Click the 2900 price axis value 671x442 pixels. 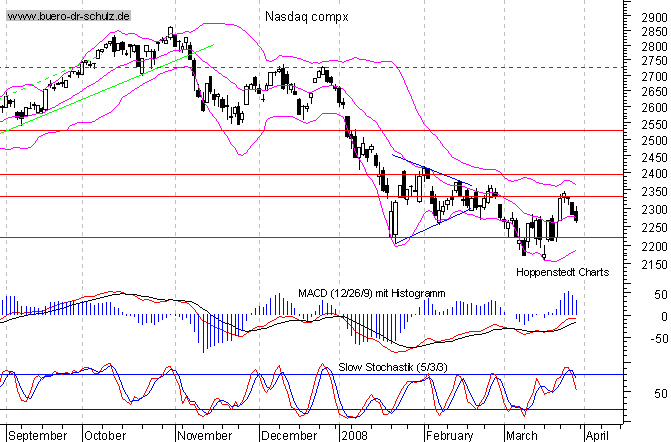click(x=654, y=18)
